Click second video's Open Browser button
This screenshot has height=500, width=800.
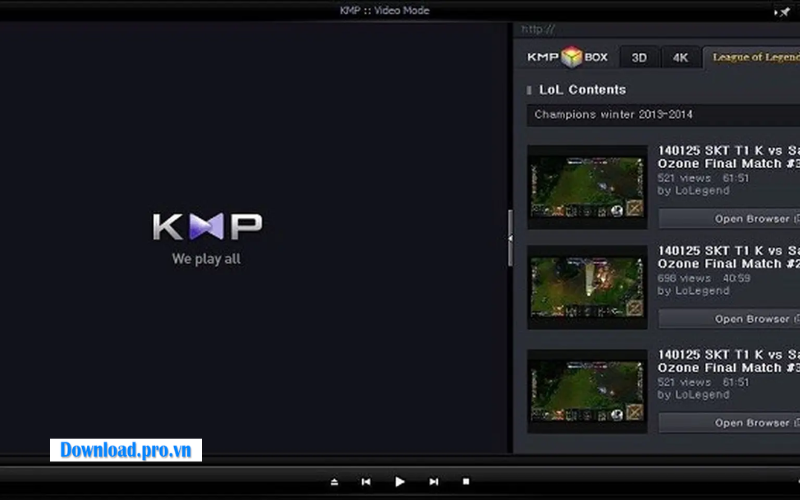pyautogui.click(x=730, y=319)
